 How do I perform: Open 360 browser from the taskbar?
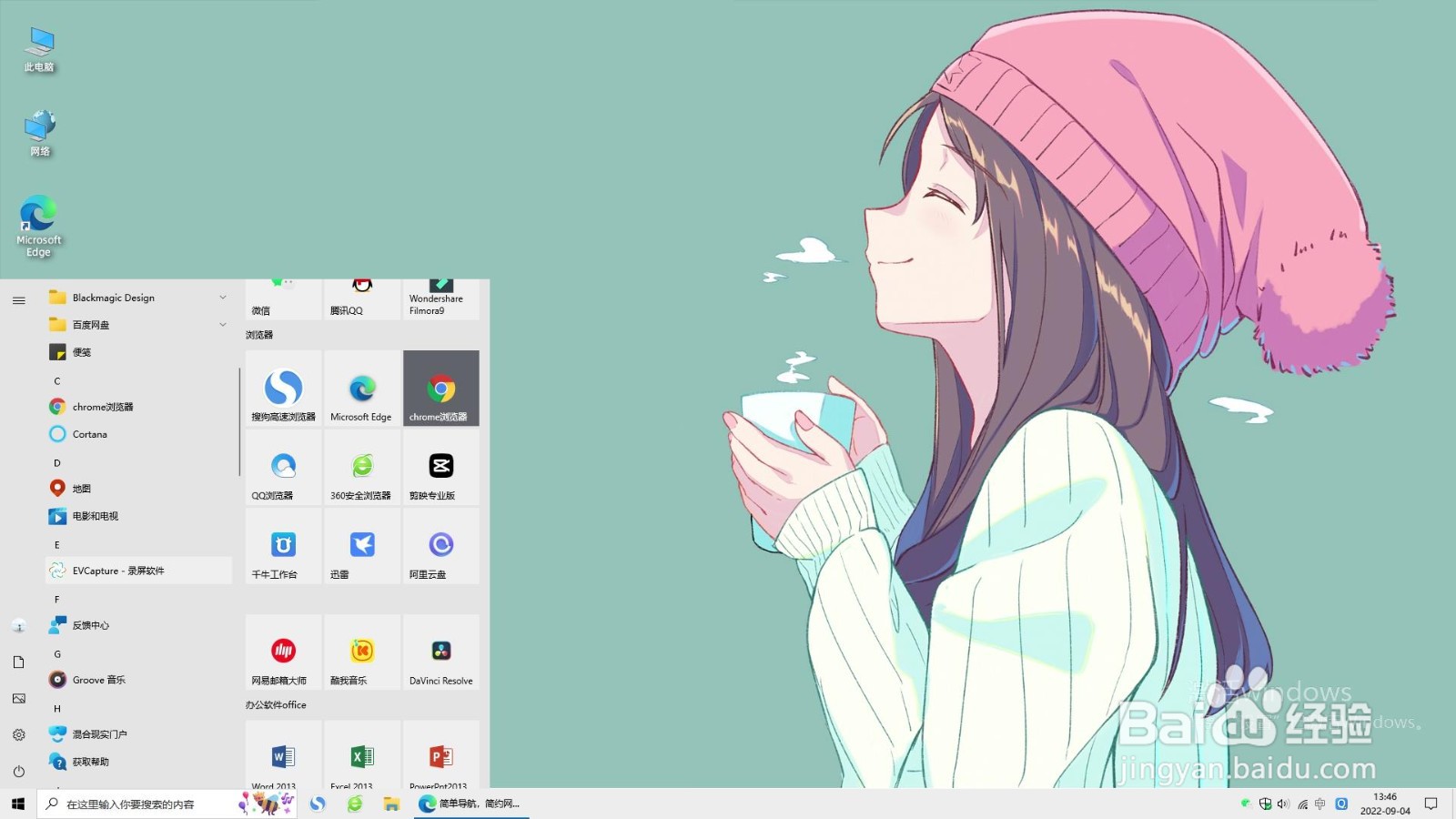355,804
